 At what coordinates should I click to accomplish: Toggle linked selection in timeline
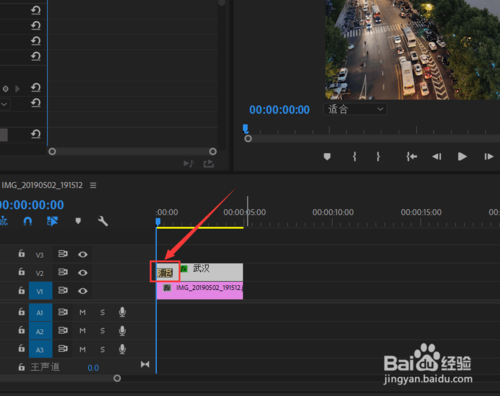[52, 221]
